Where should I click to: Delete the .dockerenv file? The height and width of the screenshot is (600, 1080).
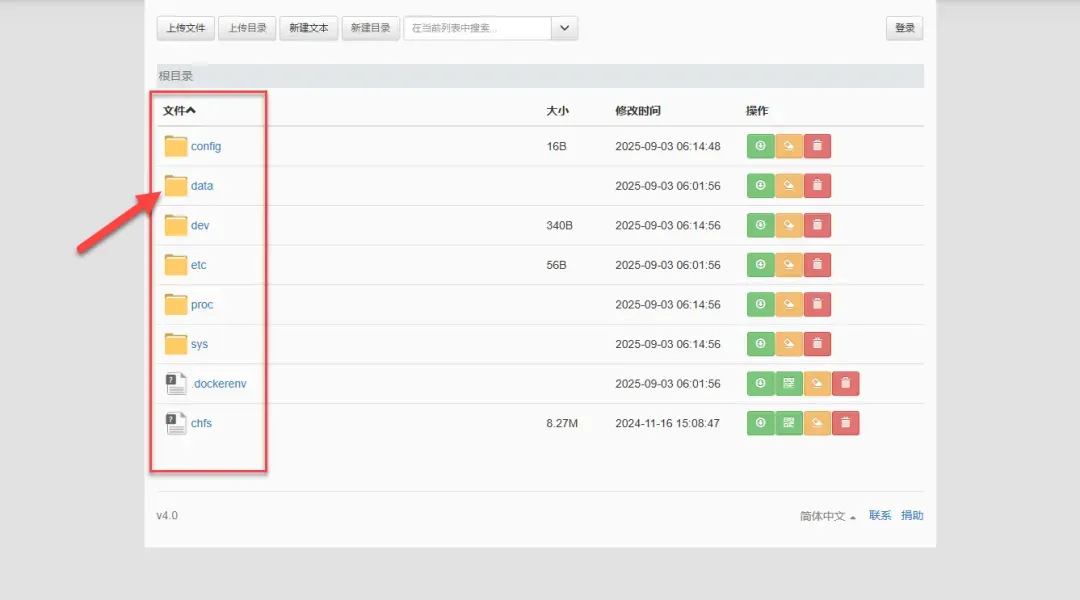click(845, 384)
